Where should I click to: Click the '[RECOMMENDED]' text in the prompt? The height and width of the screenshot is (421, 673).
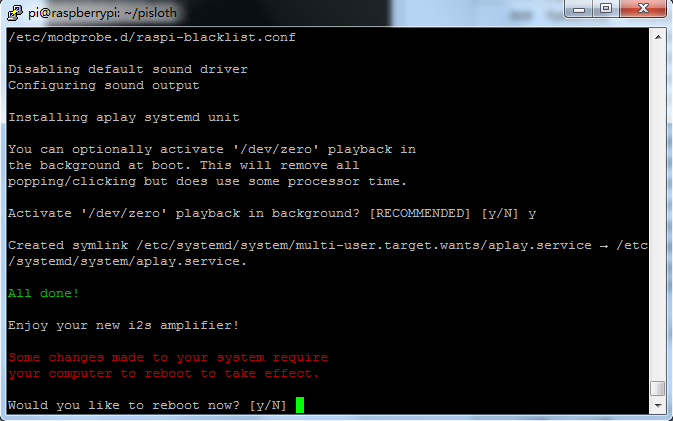point(420,213)
